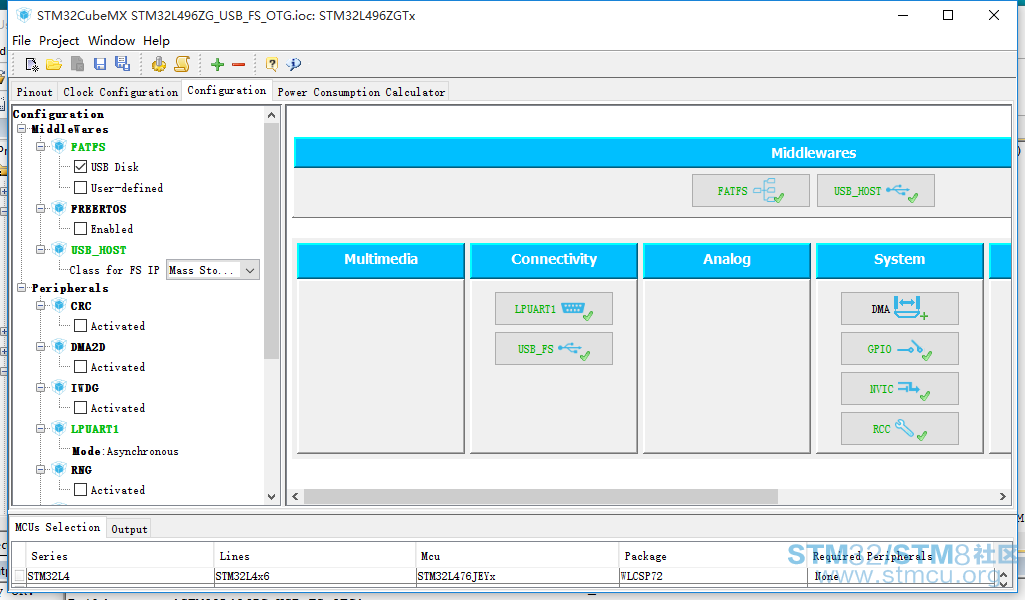1025x600 pixels.
Task: Switch to the Output tab
Action: tap(129, 529)
